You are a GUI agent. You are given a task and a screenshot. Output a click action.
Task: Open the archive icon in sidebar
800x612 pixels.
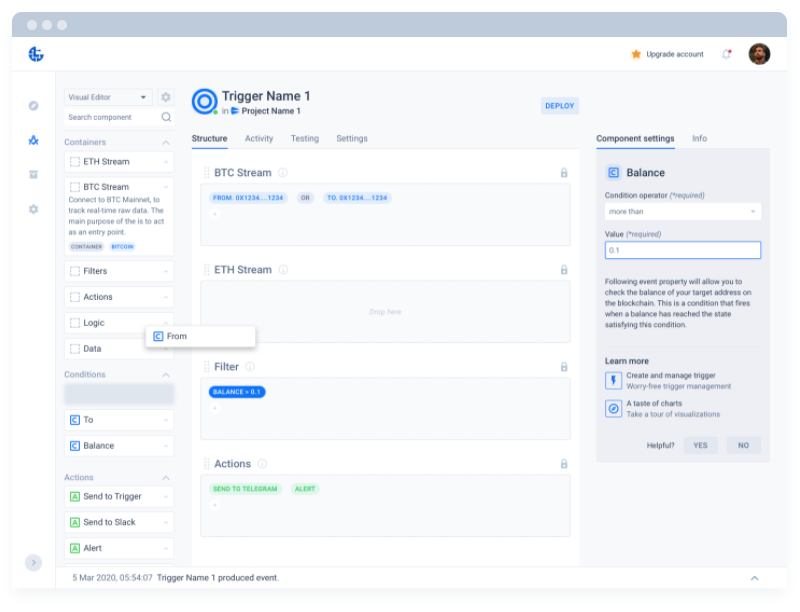(34, 174)
